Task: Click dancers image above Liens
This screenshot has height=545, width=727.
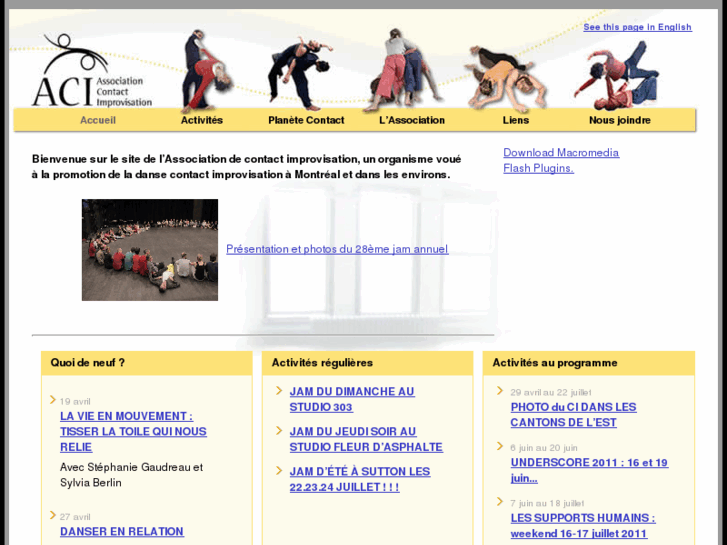Action: click(x=506, y=79)
